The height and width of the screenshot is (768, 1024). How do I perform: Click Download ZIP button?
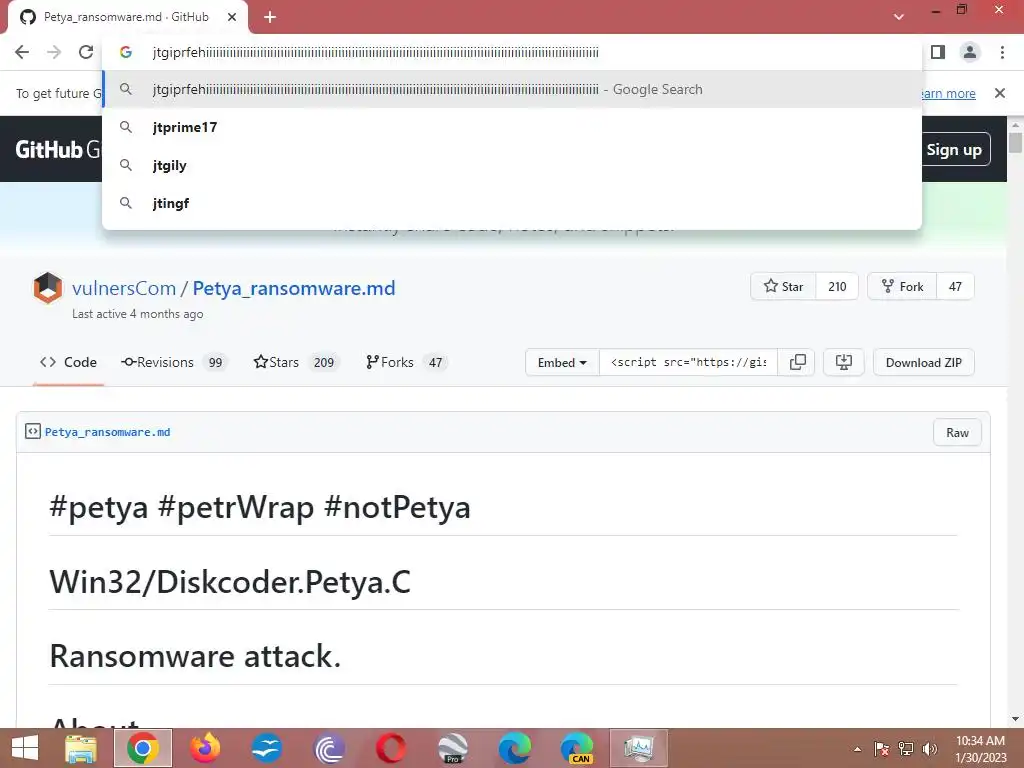click(923, 362)
